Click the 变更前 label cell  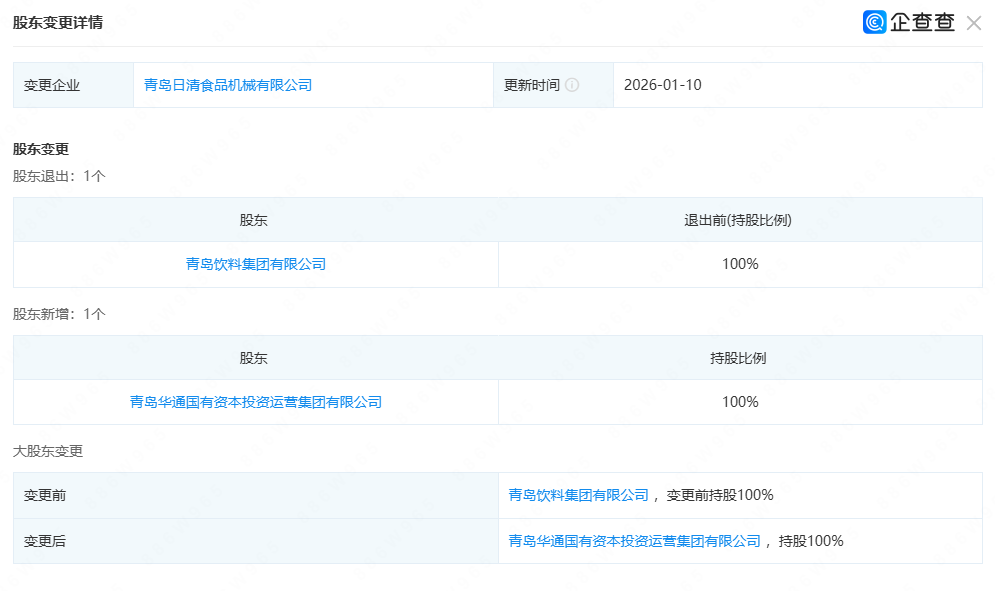(256, 495)
